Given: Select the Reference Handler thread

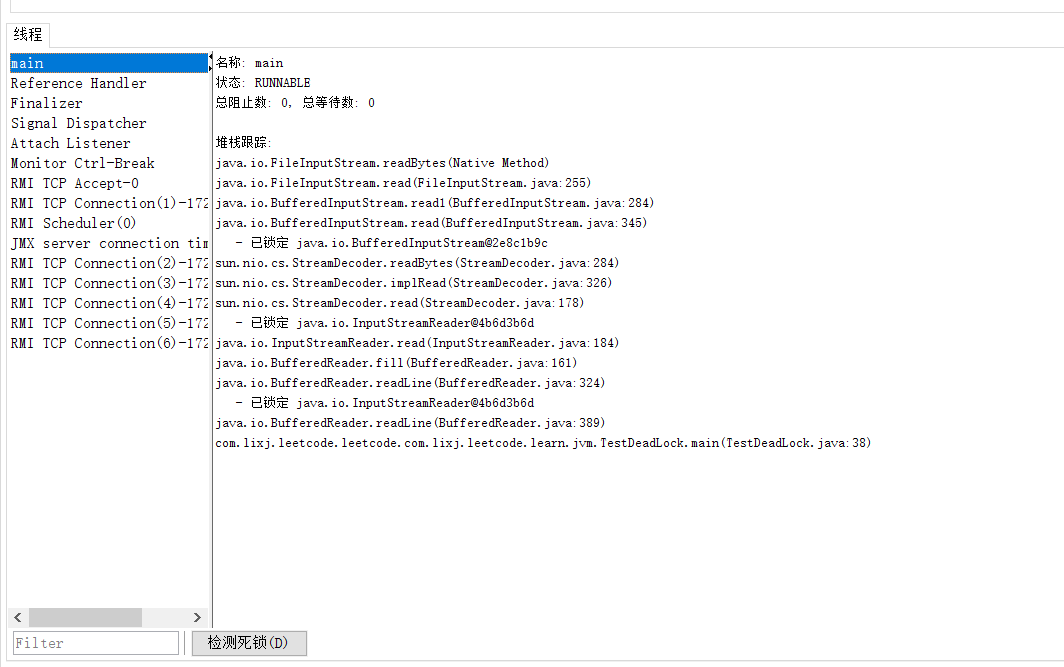Looking at the screenshot, I should click(78, 83).
